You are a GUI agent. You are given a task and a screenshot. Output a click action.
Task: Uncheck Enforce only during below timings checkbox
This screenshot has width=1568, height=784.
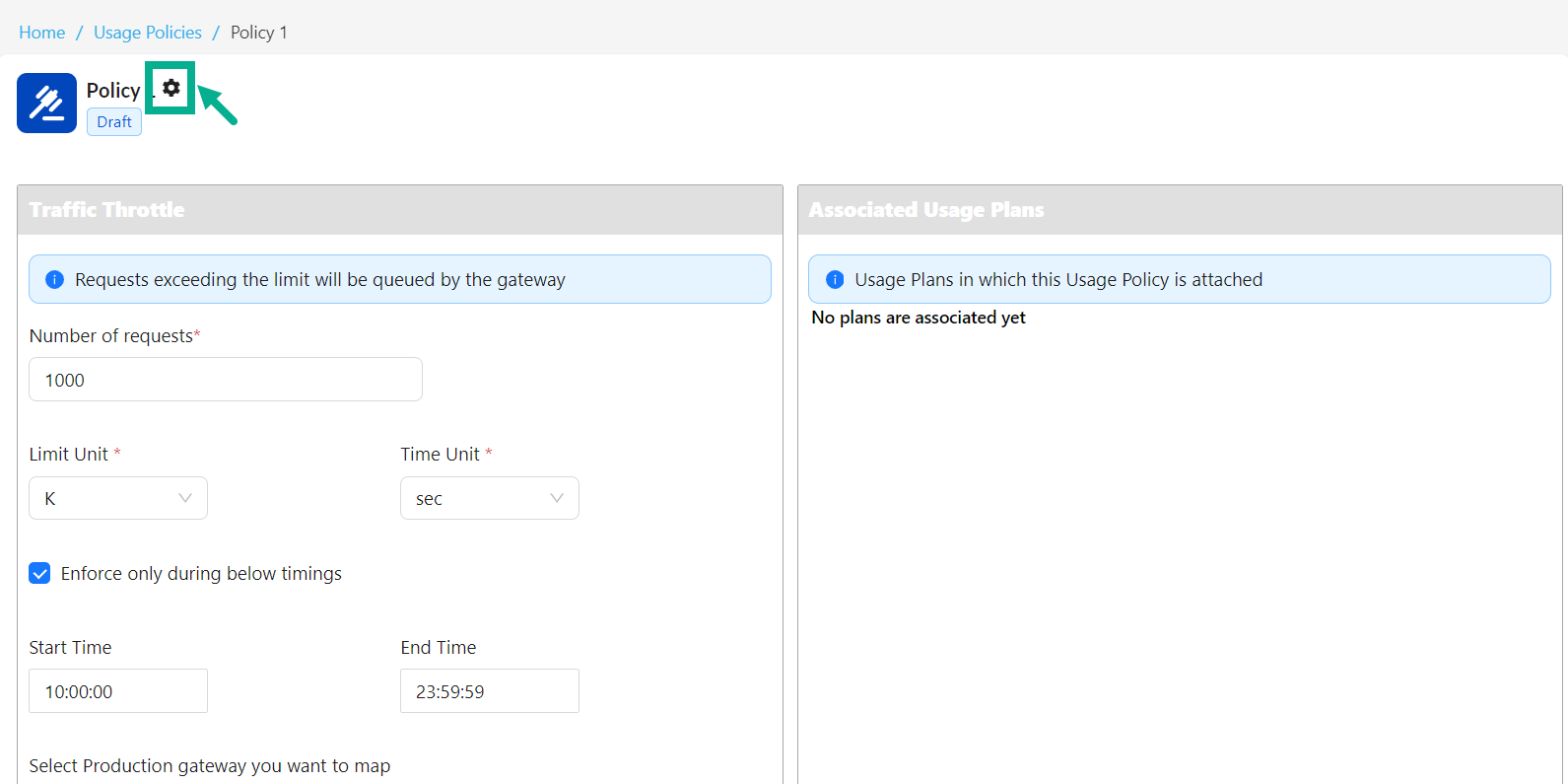[39, 574]
